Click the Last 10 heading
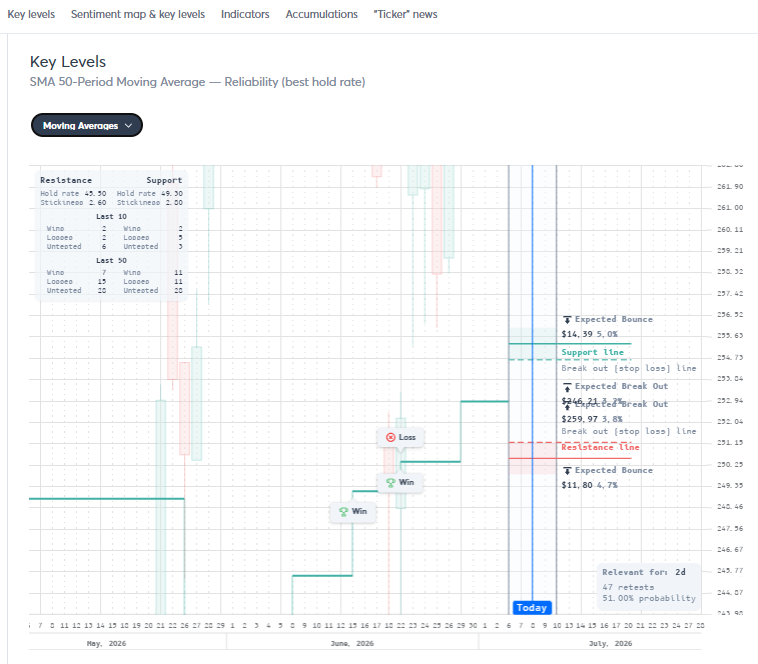 tap(111, 217)
